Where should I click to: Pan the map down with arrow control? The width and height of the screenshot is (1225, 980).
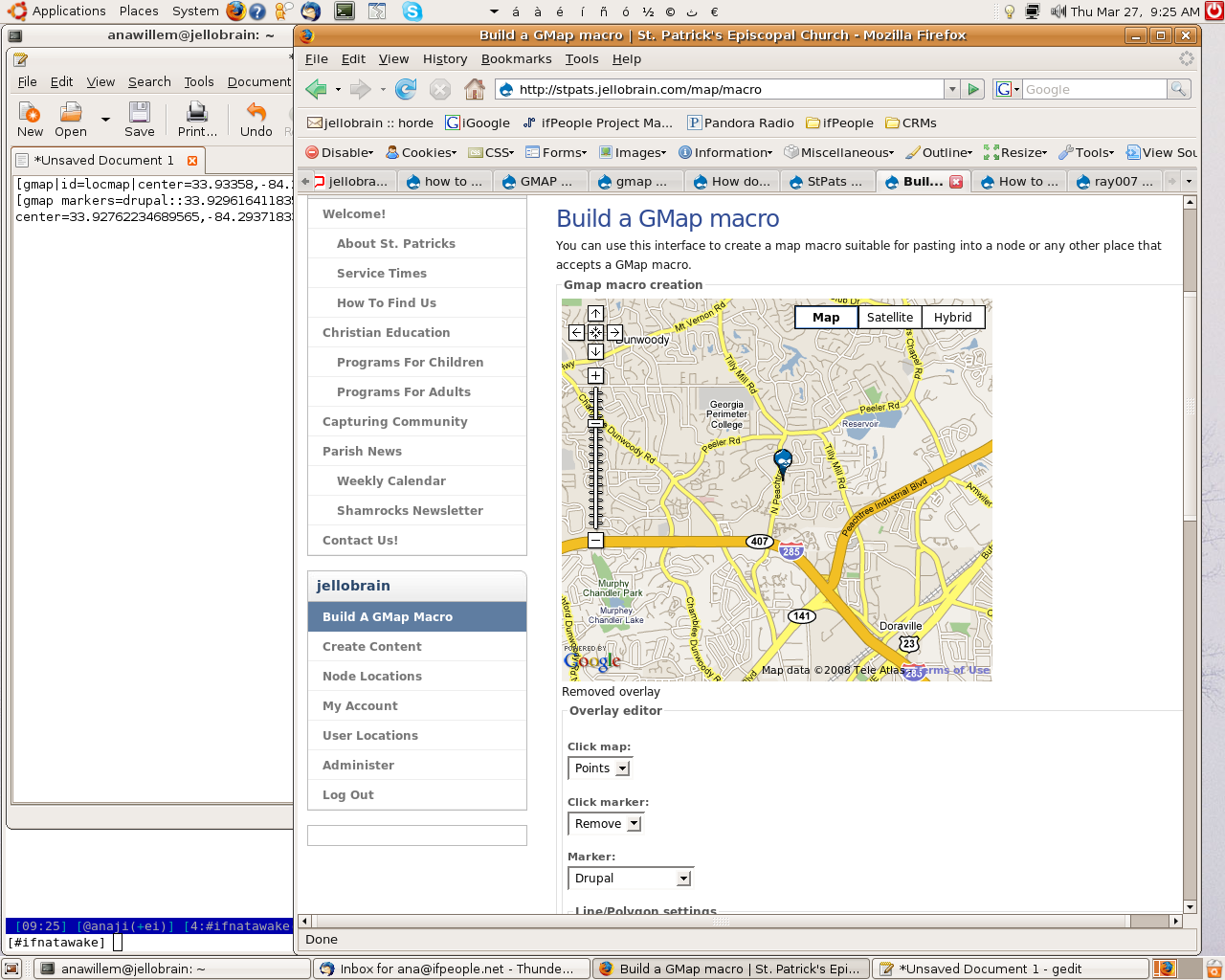595,351
